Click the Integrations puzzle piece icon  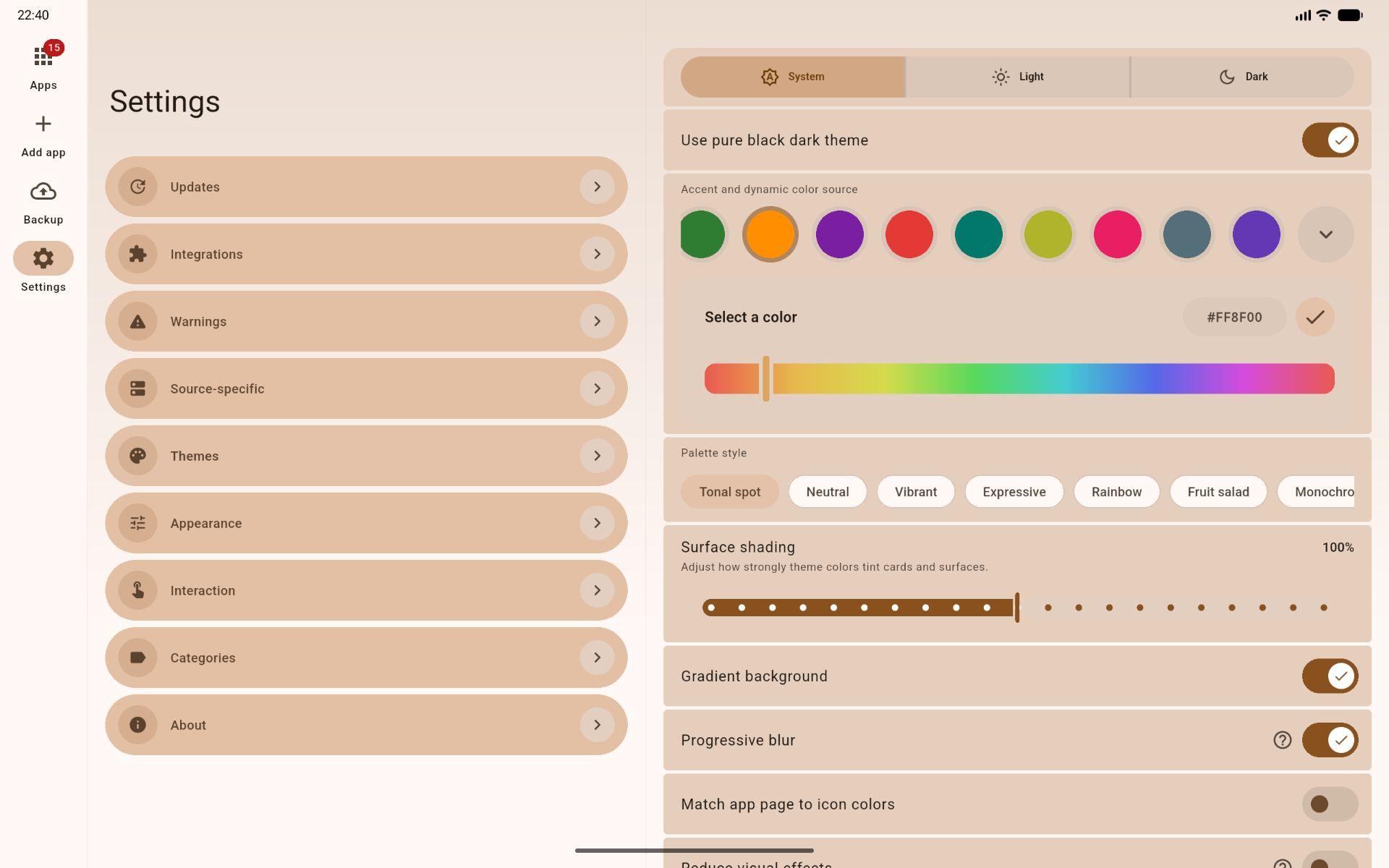point(137,254)
